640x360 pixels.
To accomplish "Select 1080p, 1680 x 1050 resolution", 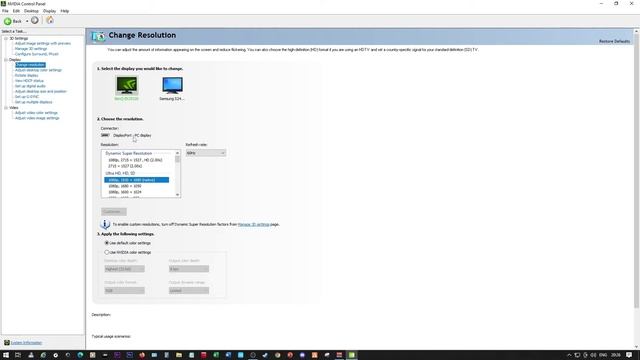I will (x=125, y=186).
